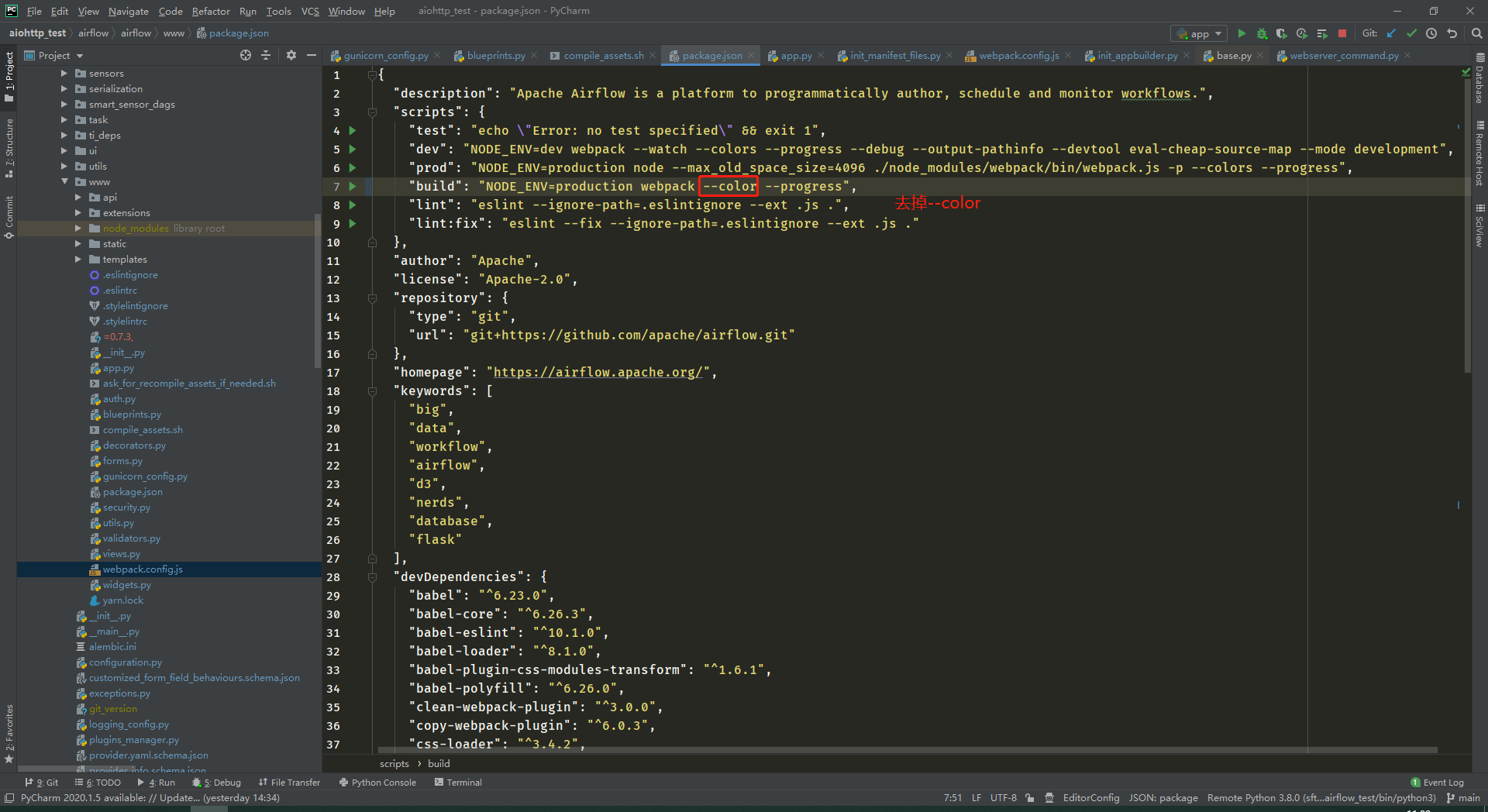
Task: Select yarn.lock in Project tree
Action: [x=122, y=600]
